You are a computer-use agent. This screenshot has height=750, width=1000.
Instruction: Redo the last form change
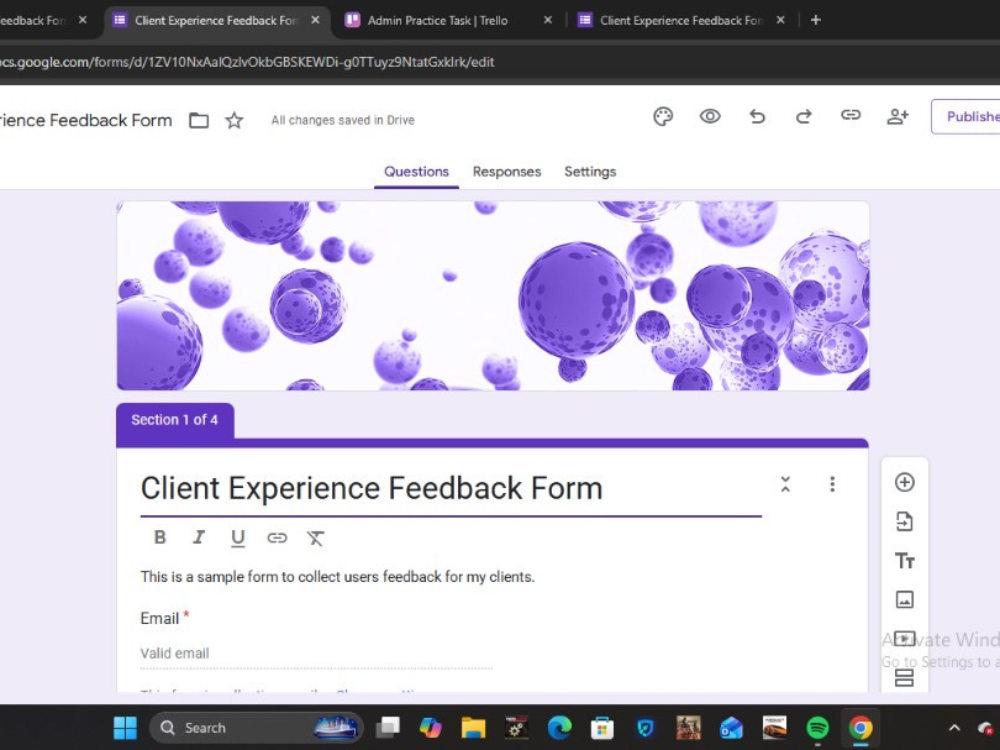pos(804,116)
